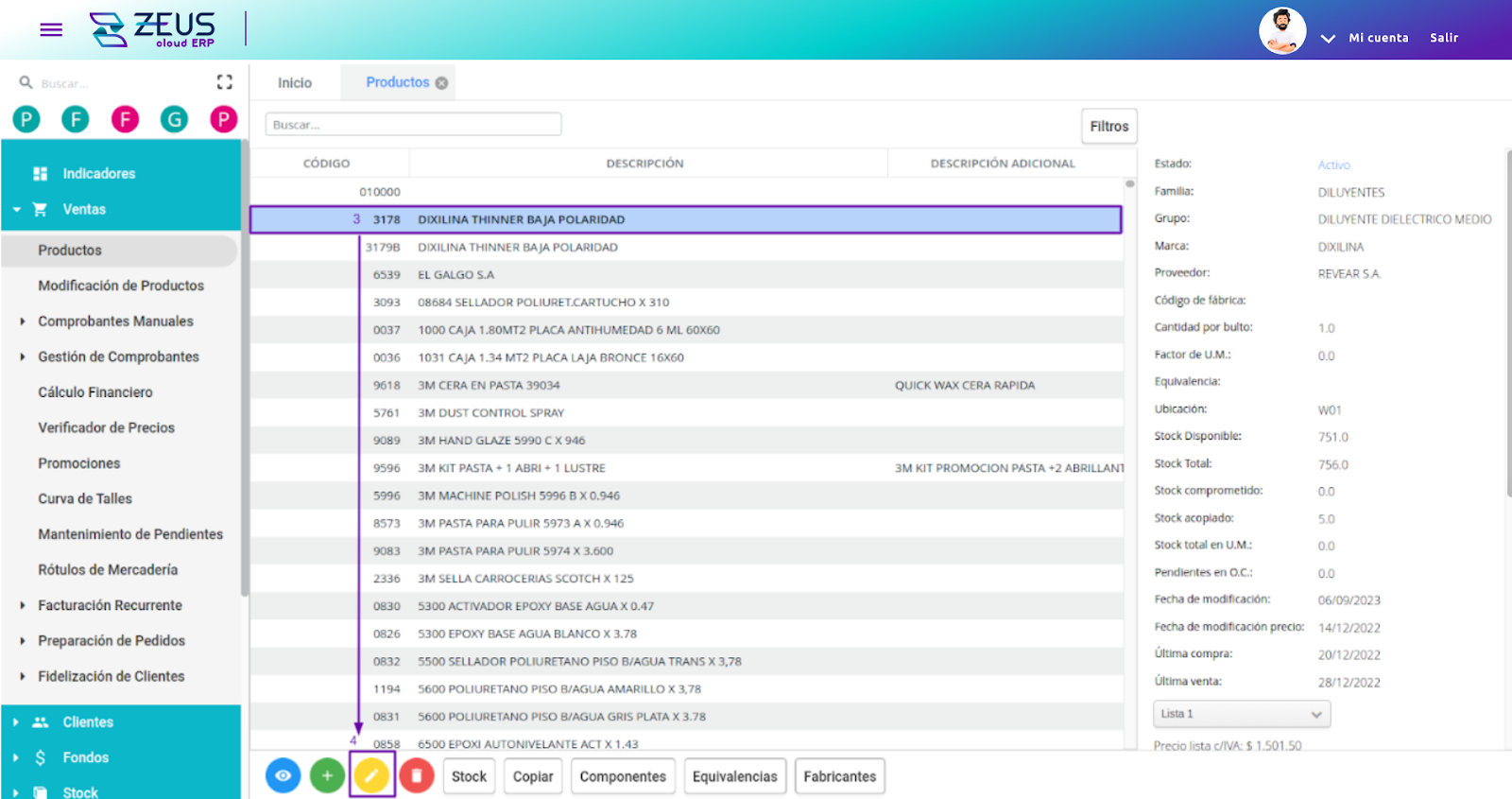
Task: Click the green plus add button
Action: point(327,776)
